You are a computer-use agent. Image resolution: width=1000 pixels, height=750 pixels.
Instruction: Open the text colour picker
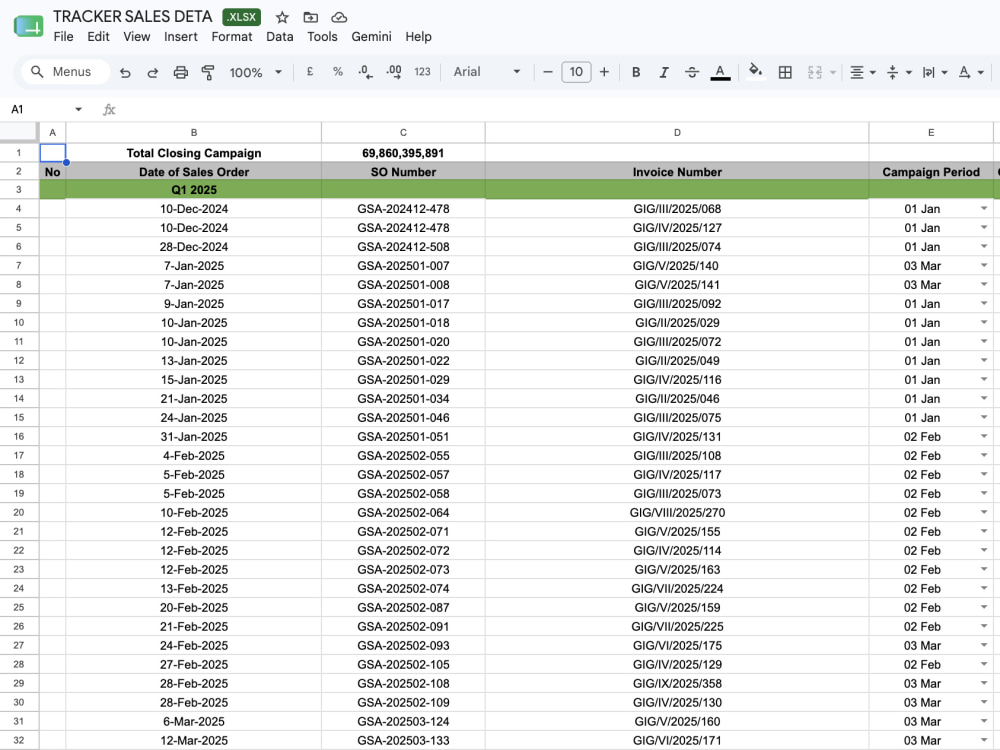tap(720, 72)
